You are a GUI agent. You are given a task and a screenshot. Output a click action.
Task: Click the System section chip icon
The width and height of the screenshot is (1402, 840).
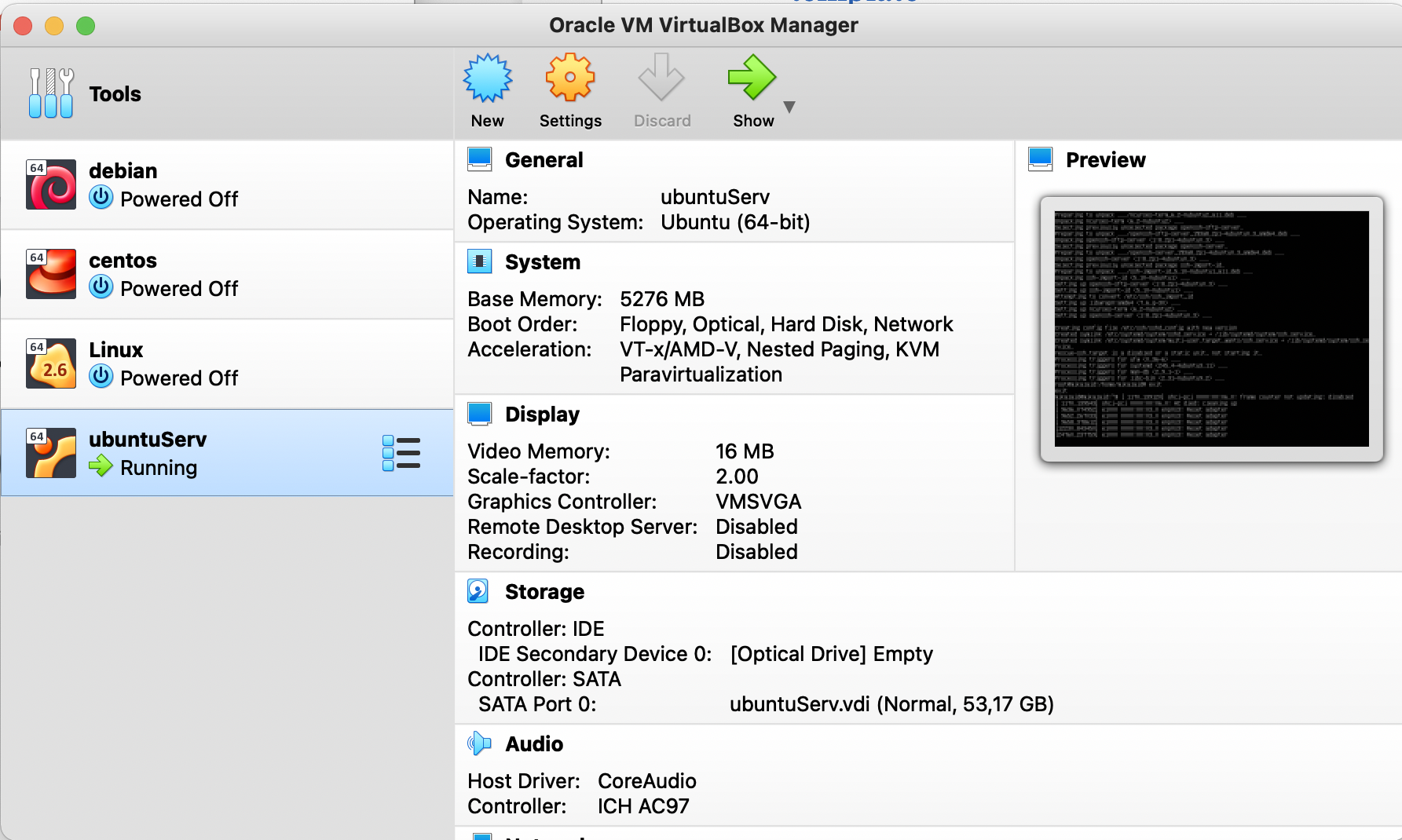click(x=480, y=261)
